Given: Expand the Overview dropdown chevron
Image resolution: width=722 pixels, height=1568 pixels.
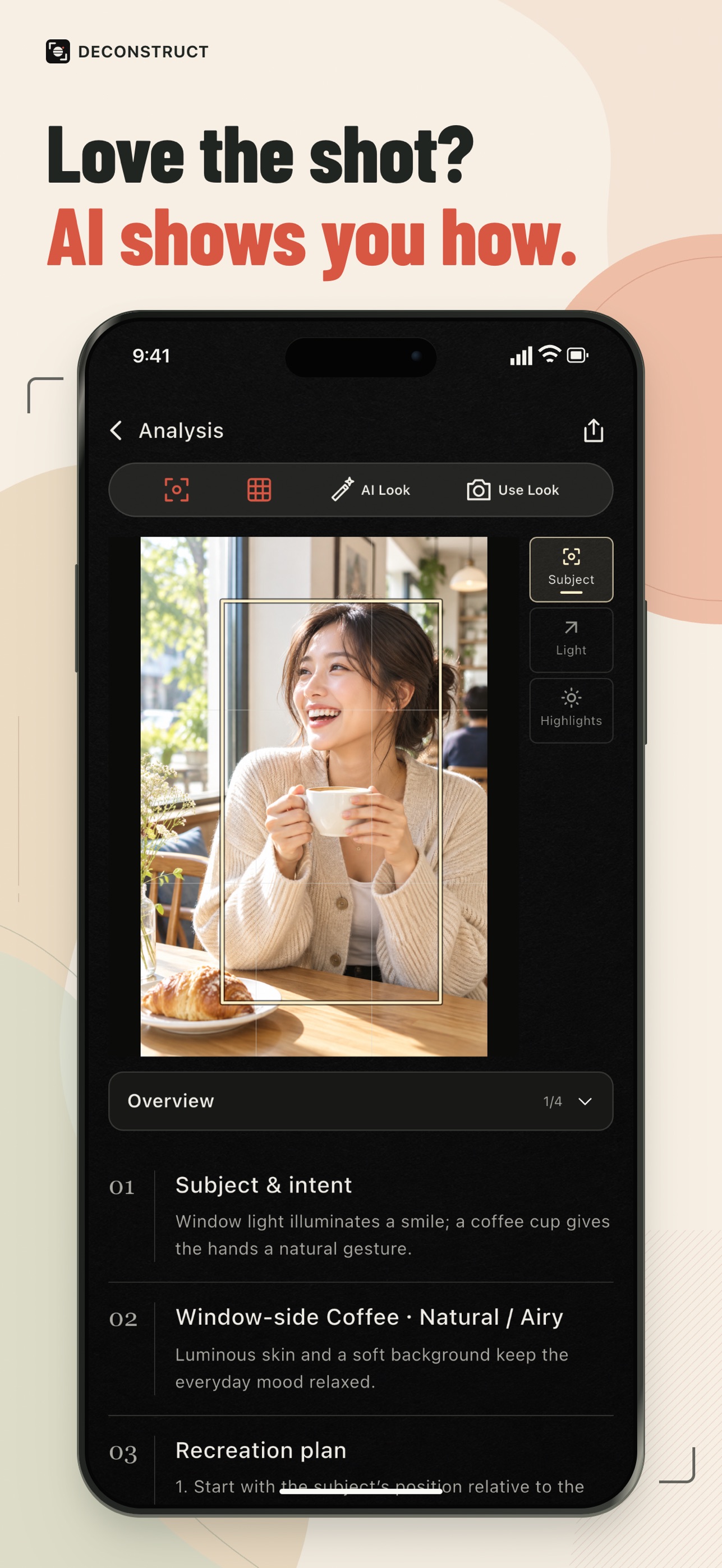Looking at the screenshot, I should coord(585,1101).
